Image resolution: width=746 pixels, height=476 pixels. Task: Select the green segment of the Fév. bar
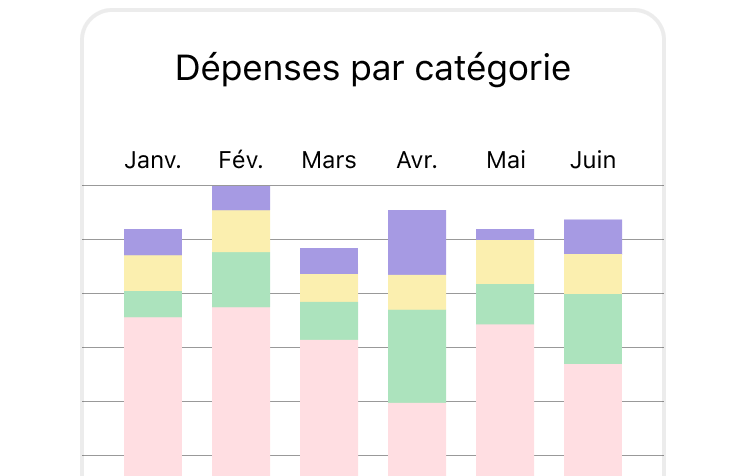tap(241, 279)
